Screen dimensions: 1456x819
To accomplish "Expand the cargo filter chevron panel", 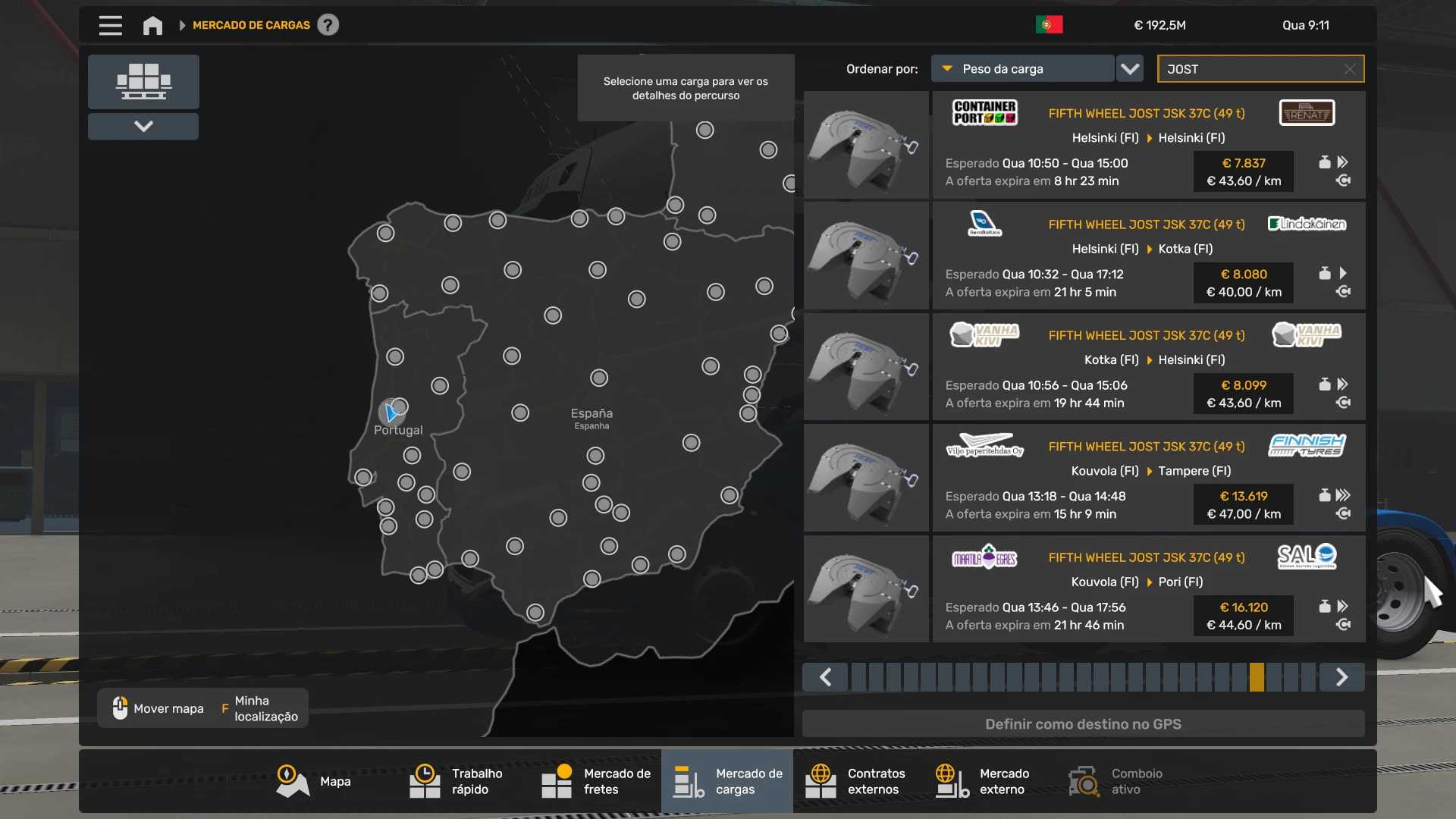I will coord(143,126).
